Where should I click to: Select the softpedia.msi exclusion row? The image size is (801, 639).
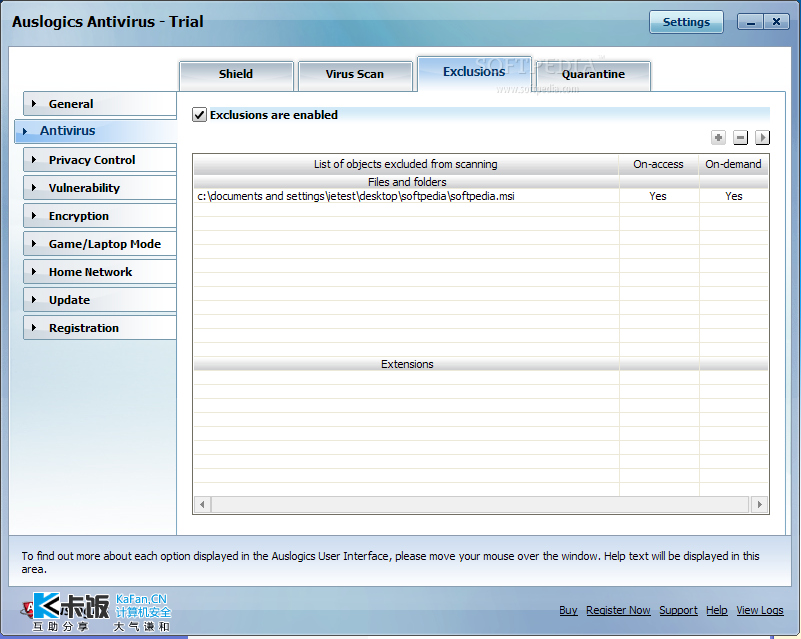pyautogui.click(x=480, y=196)
